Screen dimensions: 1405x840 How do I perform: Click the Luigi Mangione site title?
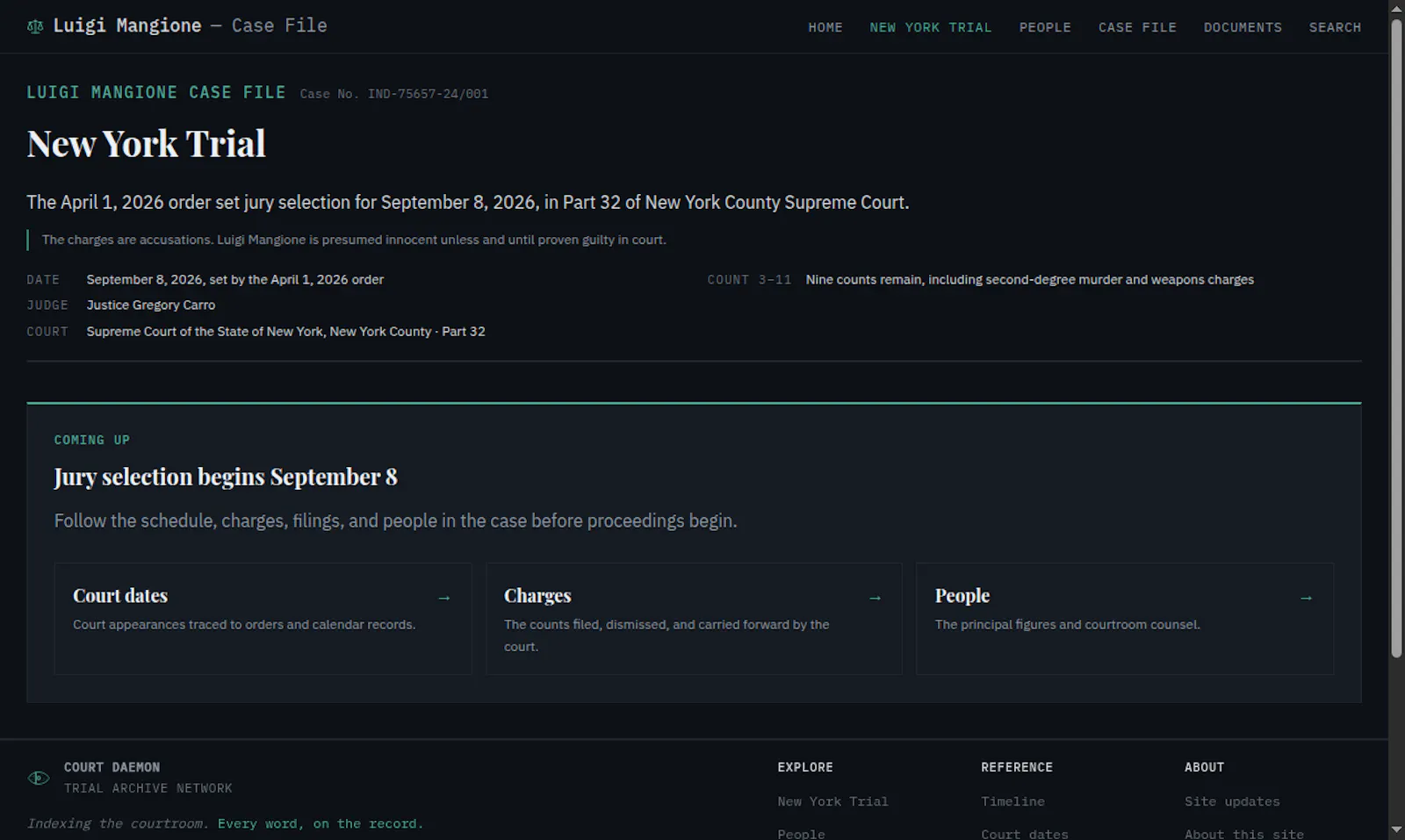(190, 25)
